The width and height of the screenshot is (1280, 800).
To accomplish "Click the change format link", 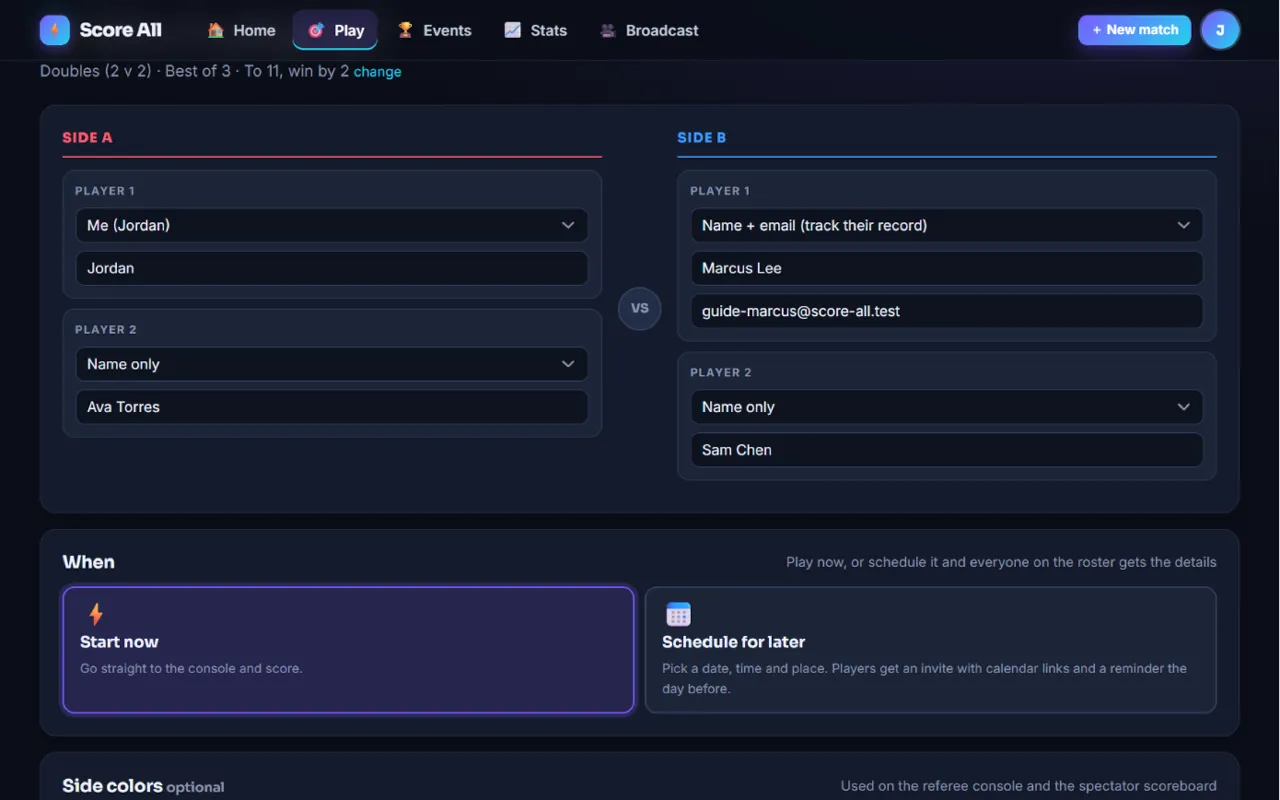I will (377, 72).
